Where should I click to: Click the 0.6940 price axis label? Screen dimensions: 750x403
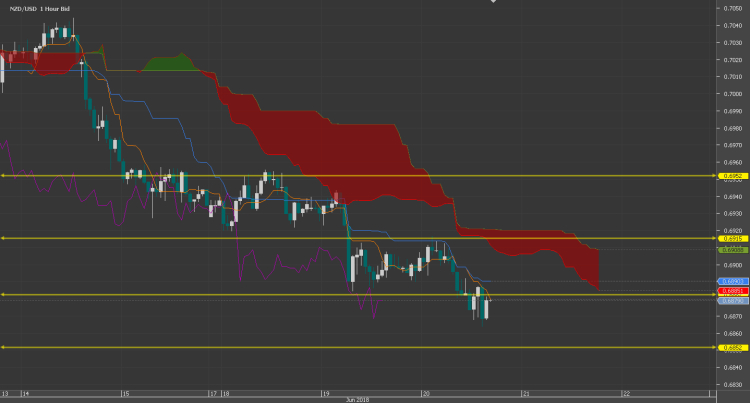click(x=733, y=196)
